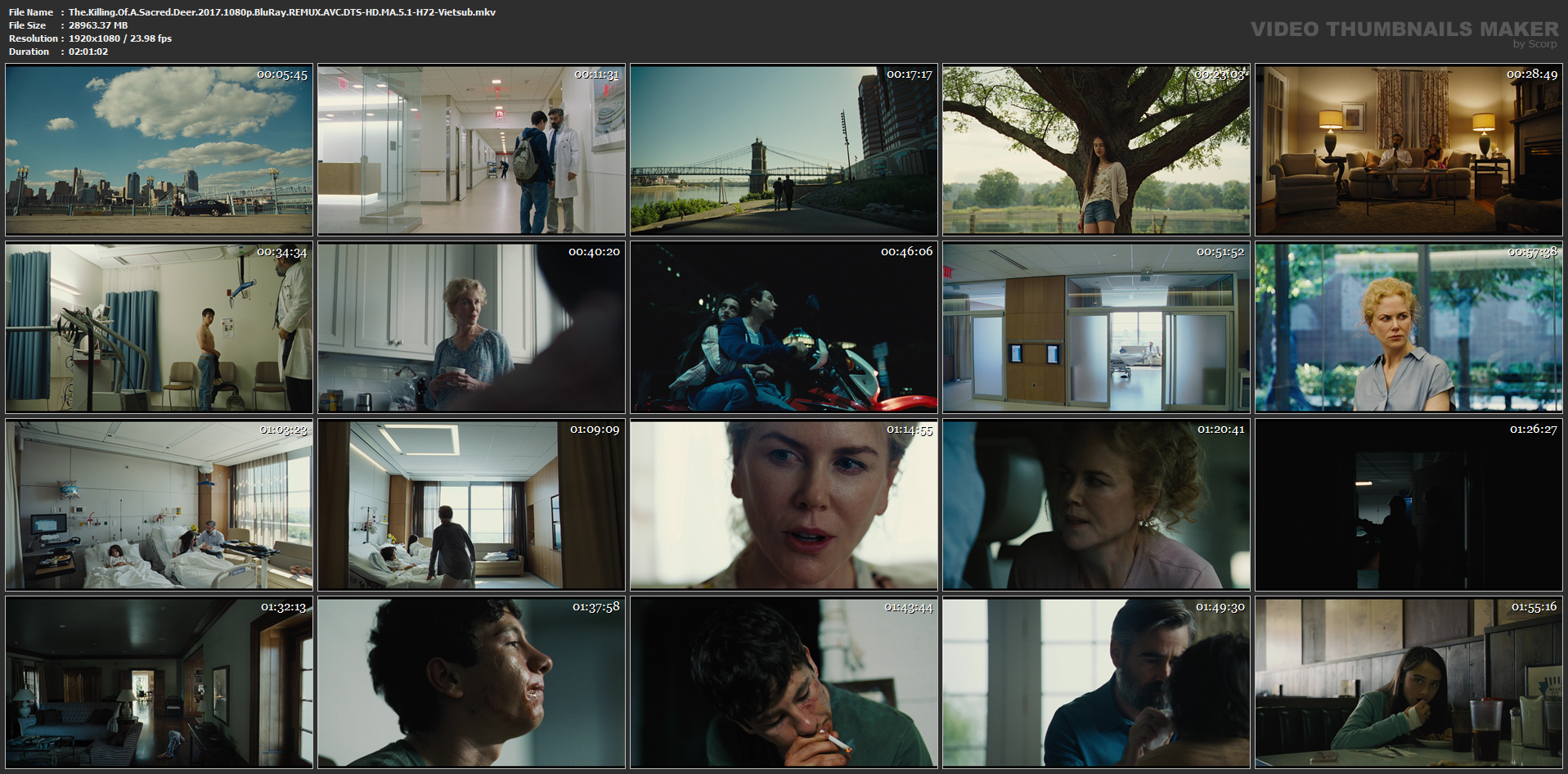The width and height of the screenshot is (1568, 774).
Task: Click the smoking boy thumbnail at 01:43:44
Action: click(x=784, y=682)
